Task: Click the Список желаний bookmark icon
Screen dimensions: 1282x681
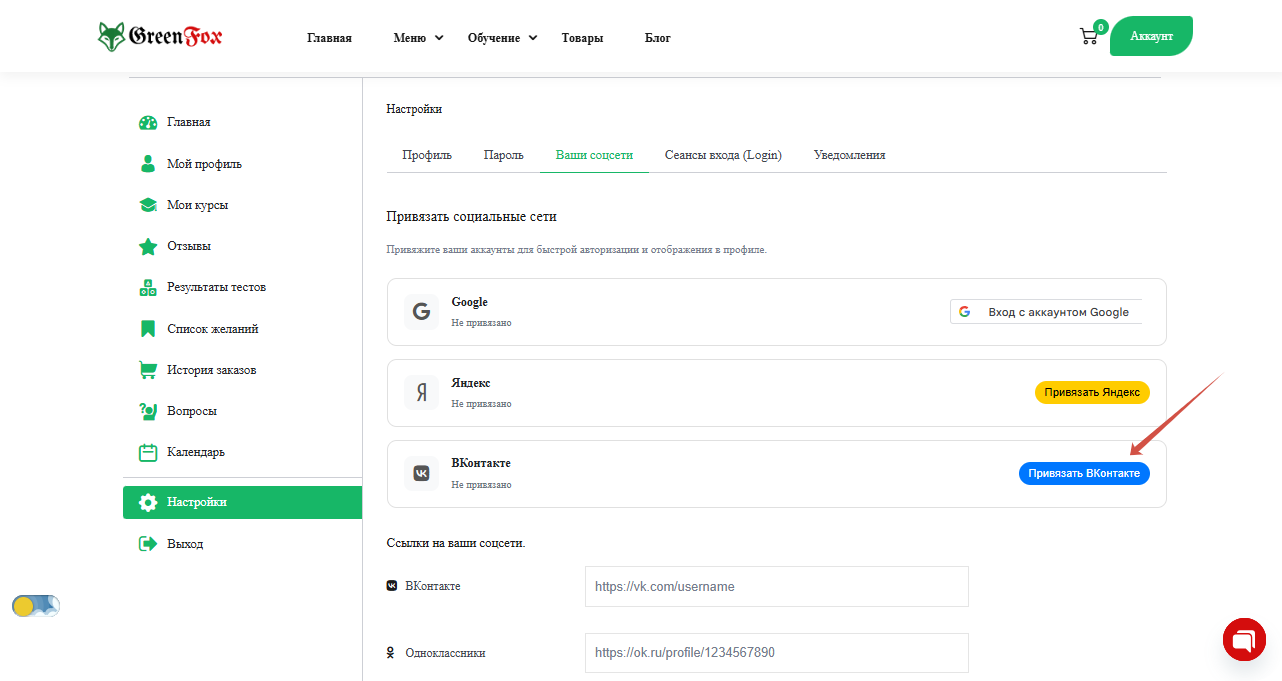Action: 148,329
